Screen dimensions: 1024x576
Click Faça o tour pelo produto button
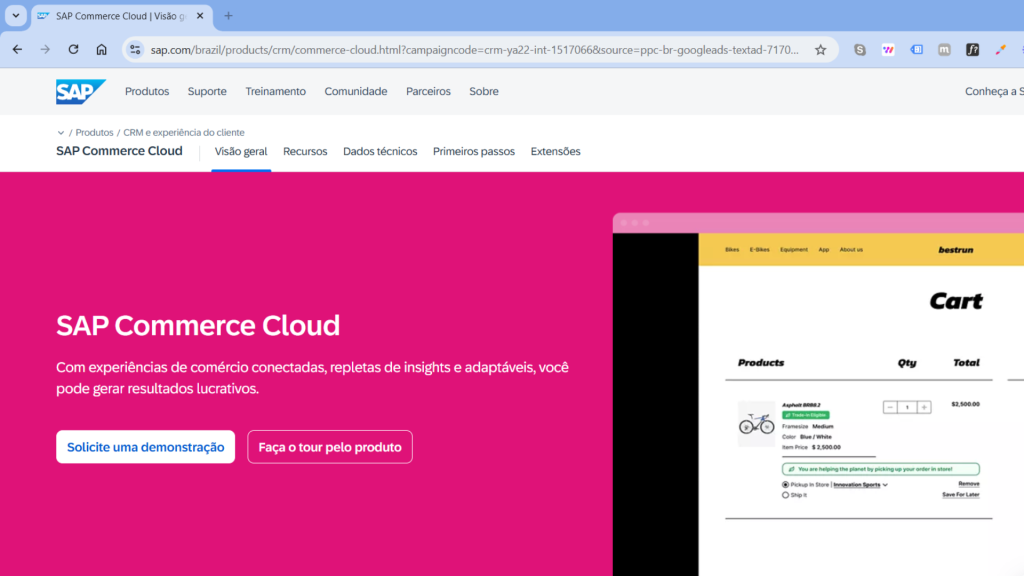coord(330,447)
